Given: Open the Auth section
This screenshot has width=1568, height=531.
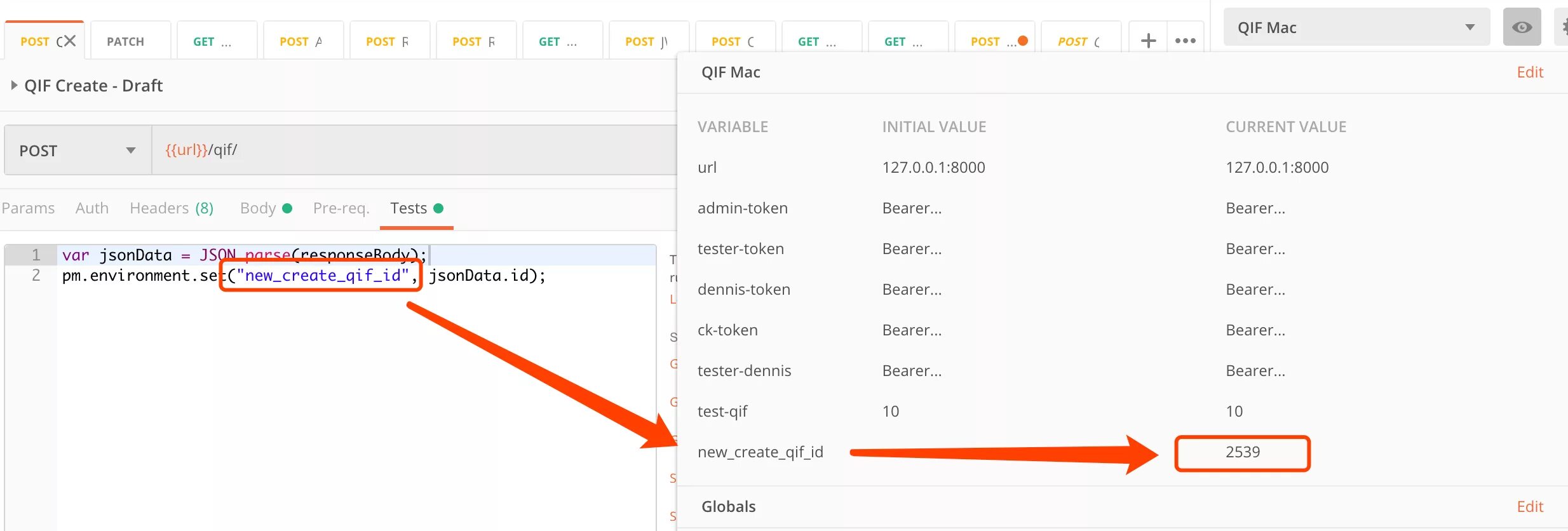Looking at the screenshot, I should pos(92,208).
